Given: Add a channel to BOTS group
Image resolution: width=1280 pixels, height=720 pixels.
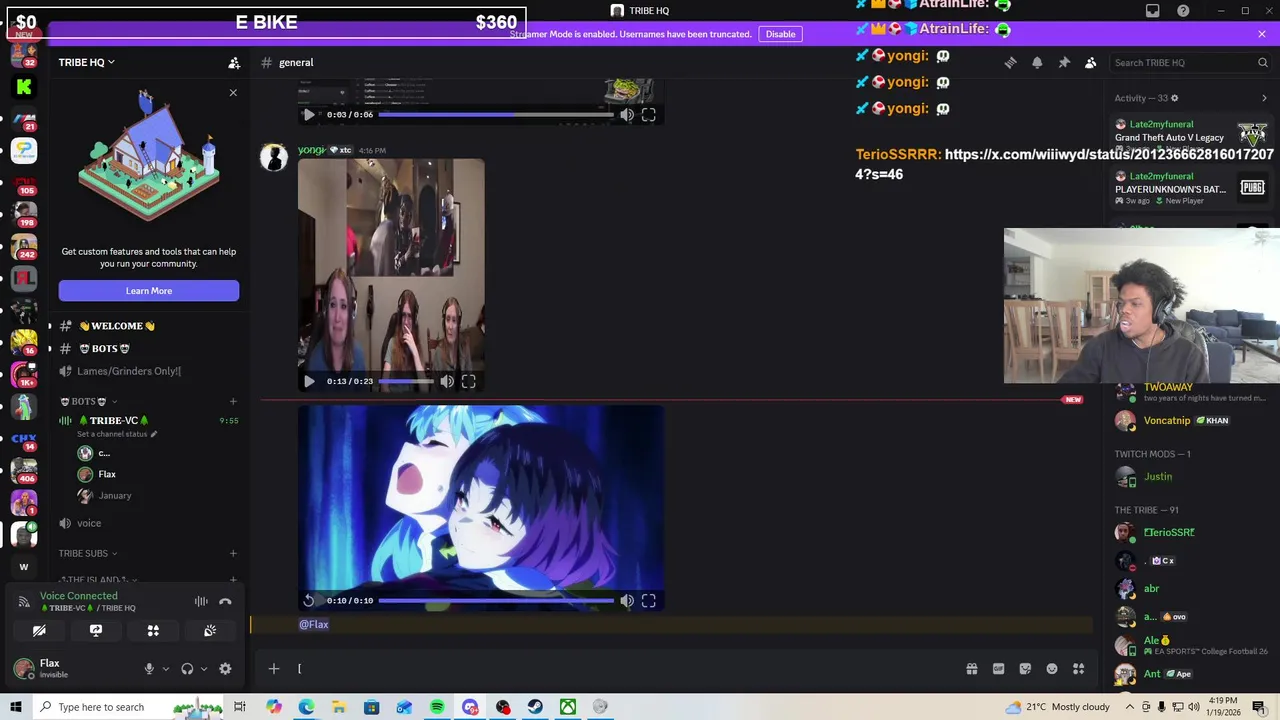Looking at the screenshot, I should point(233,401).
